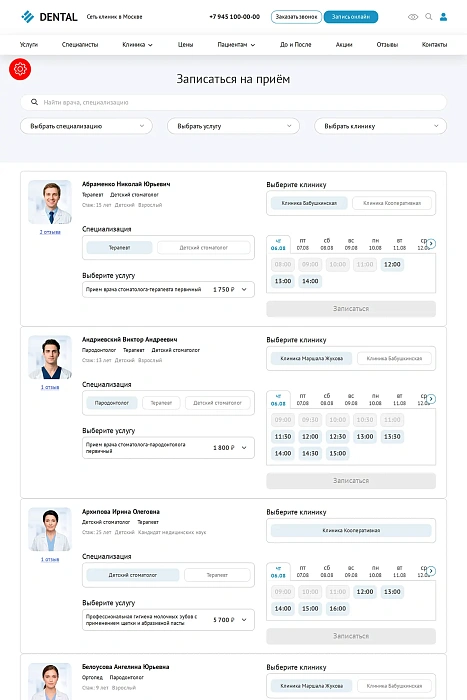Open Акции navigation item
The height and width of the screenshot is (700, 467).
[344, 45]
